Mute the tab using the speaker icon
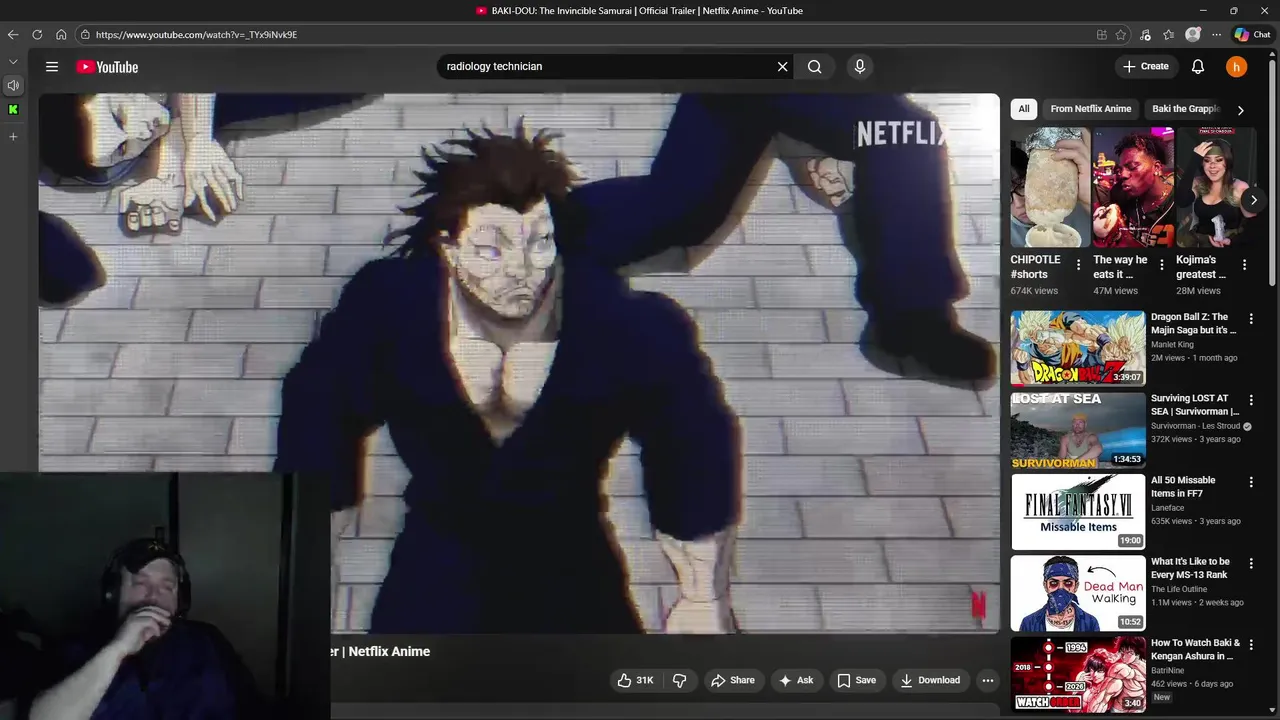 click(x=13, y=86)
